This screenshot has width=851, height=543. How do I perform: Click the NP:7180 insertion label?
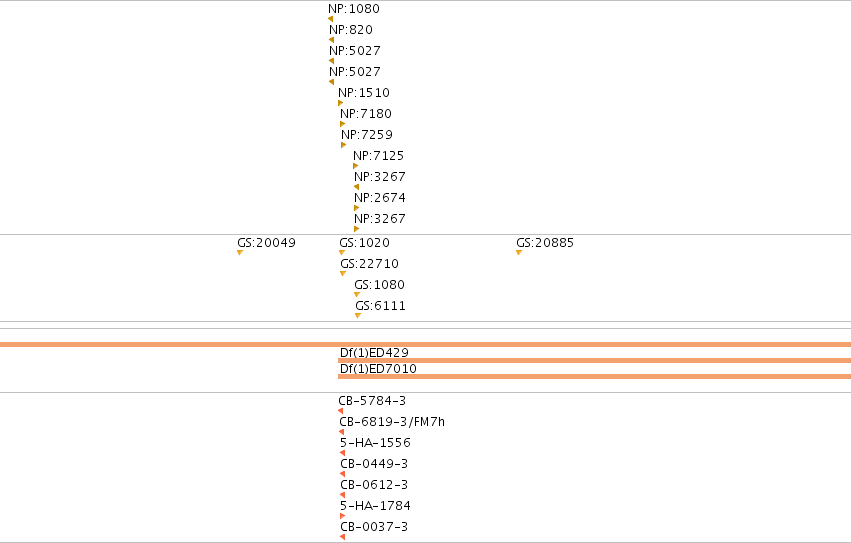[x=366, y=114]
